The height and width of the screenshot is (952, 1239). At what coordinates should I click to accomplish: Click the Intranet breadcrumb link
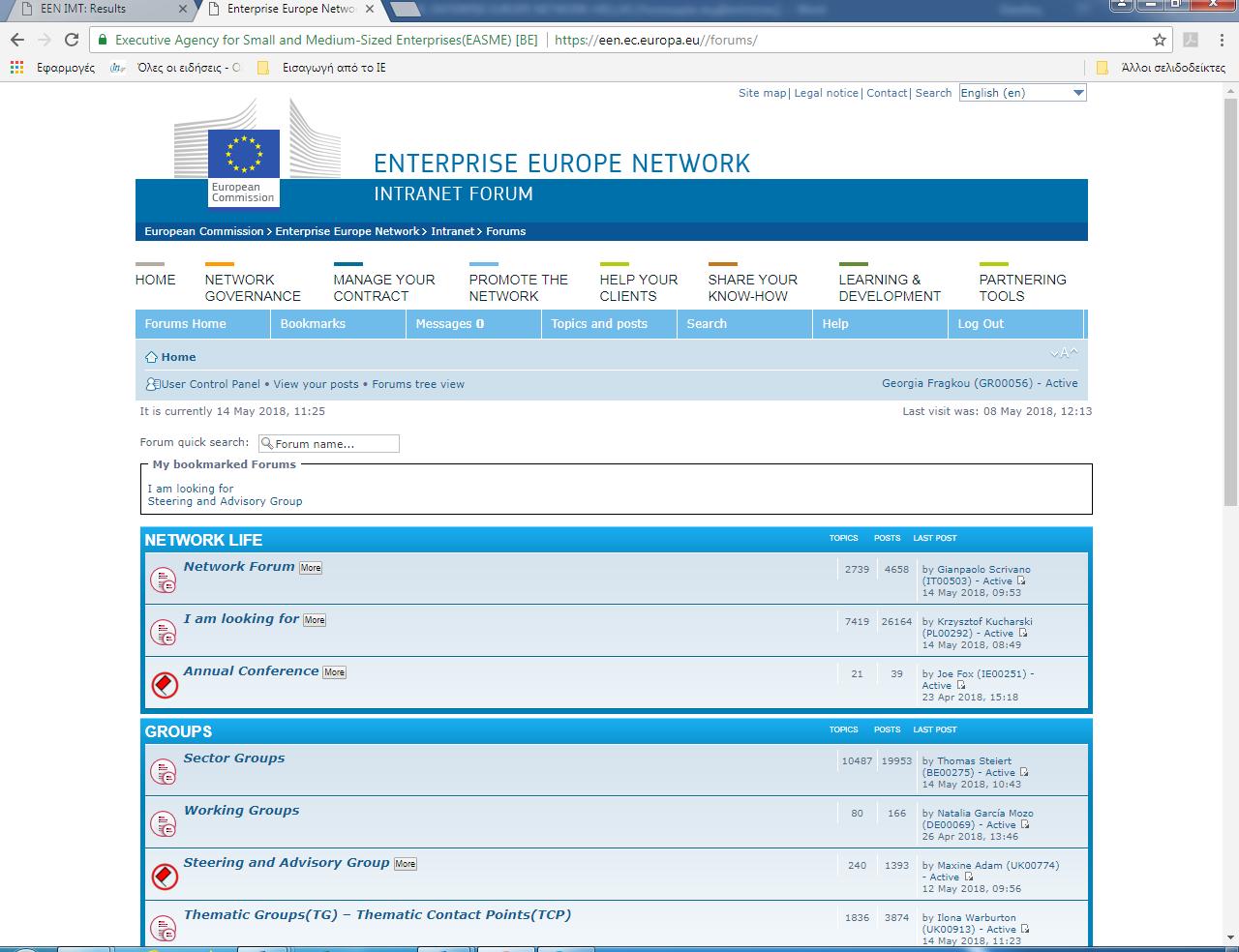[453, 231]
